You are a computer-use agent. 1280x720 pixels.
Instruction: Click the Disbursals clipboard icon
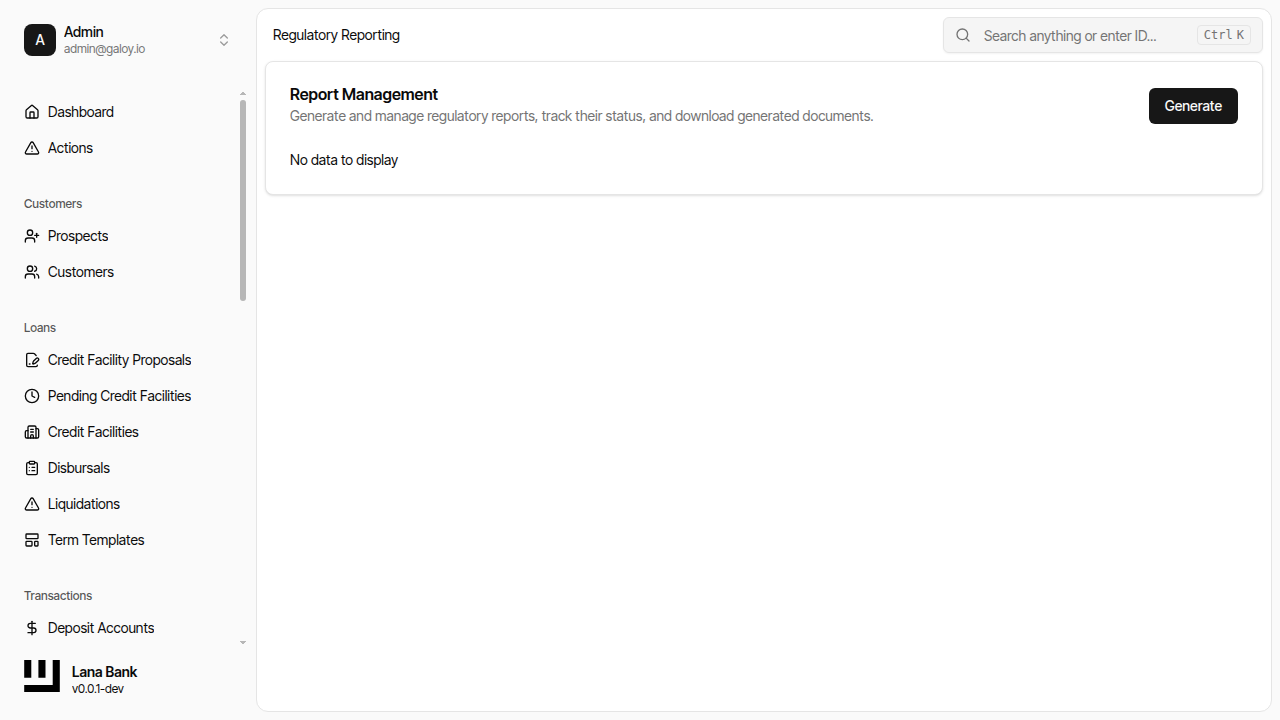coord(31,467)
